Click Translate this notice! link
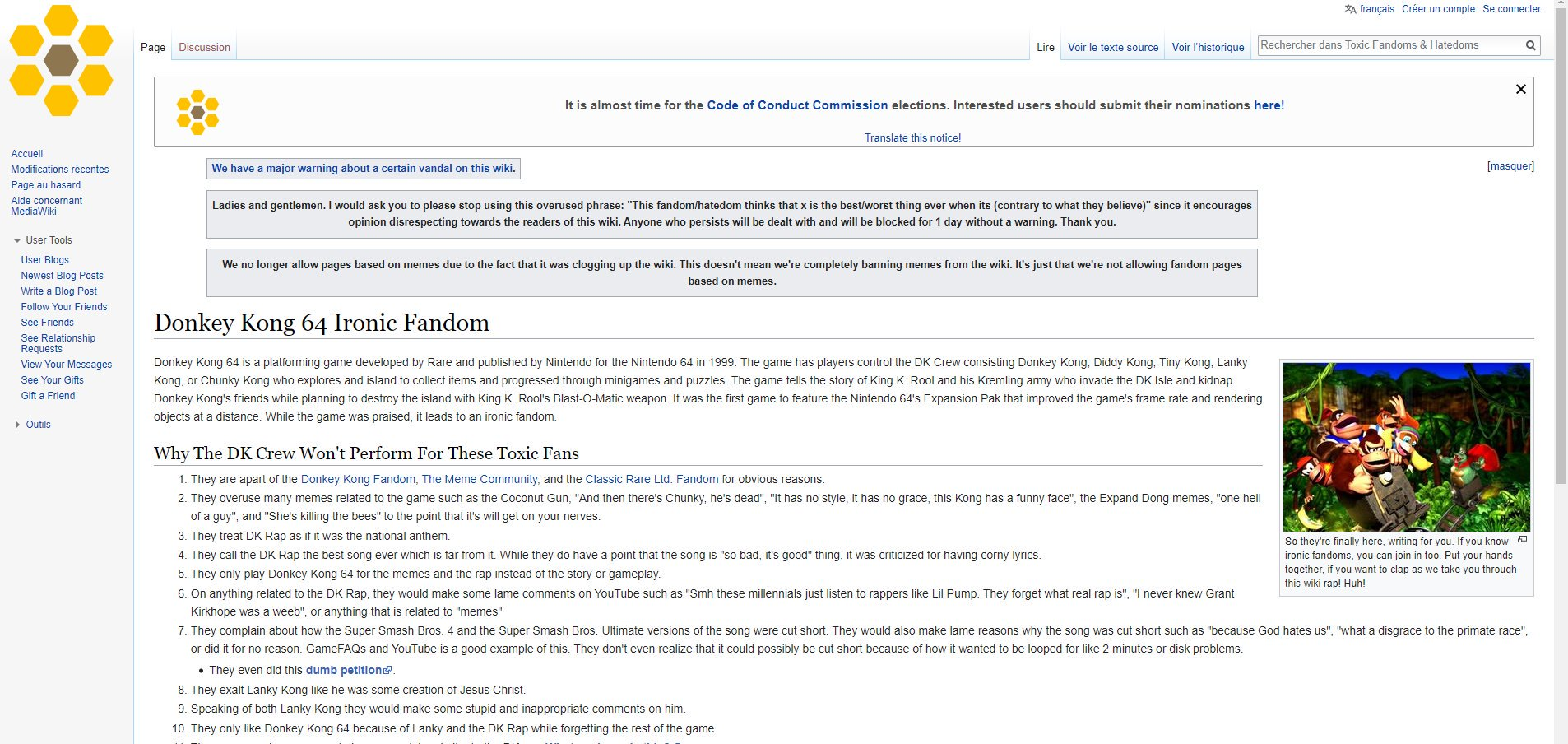Screen dimensions: 1568x744 click(912, 137)
